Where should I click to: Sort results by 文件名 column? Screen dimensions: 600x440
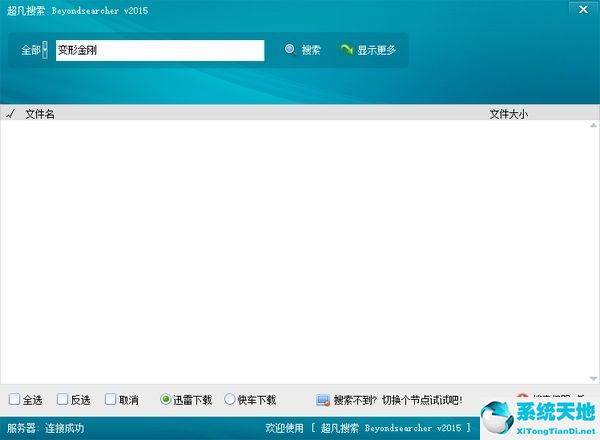[40, 114]
